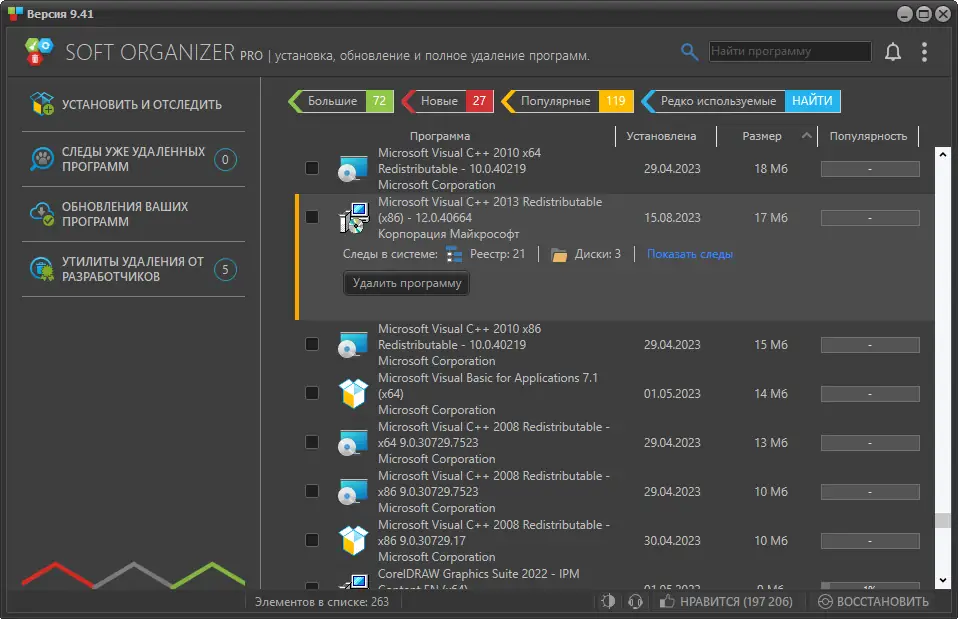Click the registry traces icon
Viewport: 958px width, 619px height.
pyautogui.click(x=453, y=254)
